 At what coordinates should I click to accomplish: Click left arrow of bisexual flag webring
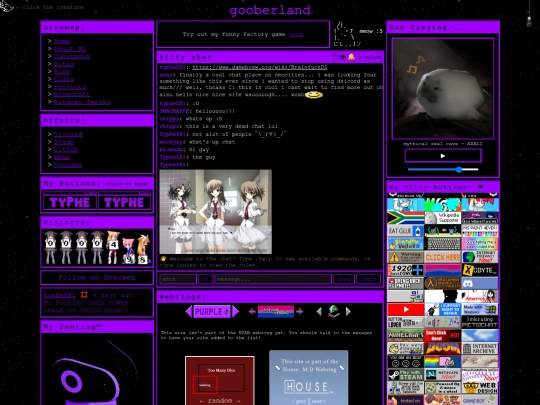coord(252,312)
